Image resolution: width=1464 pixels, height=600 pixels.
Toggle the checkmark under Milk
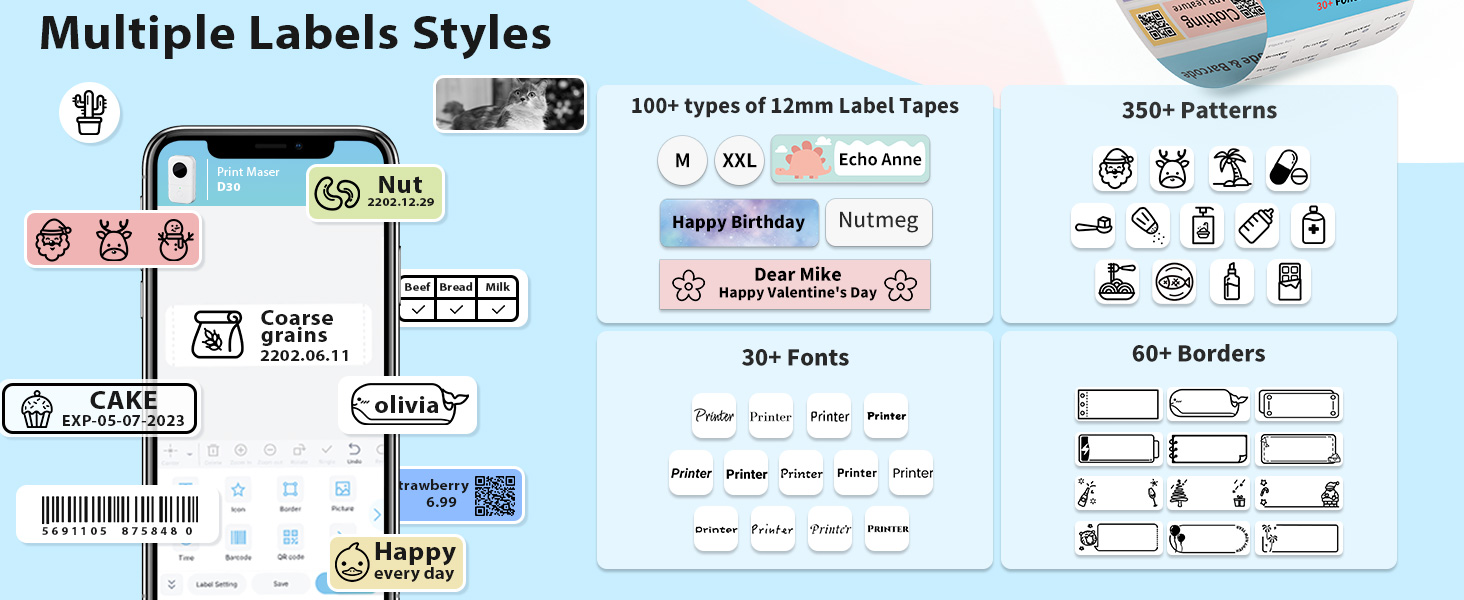pos(498,310)
